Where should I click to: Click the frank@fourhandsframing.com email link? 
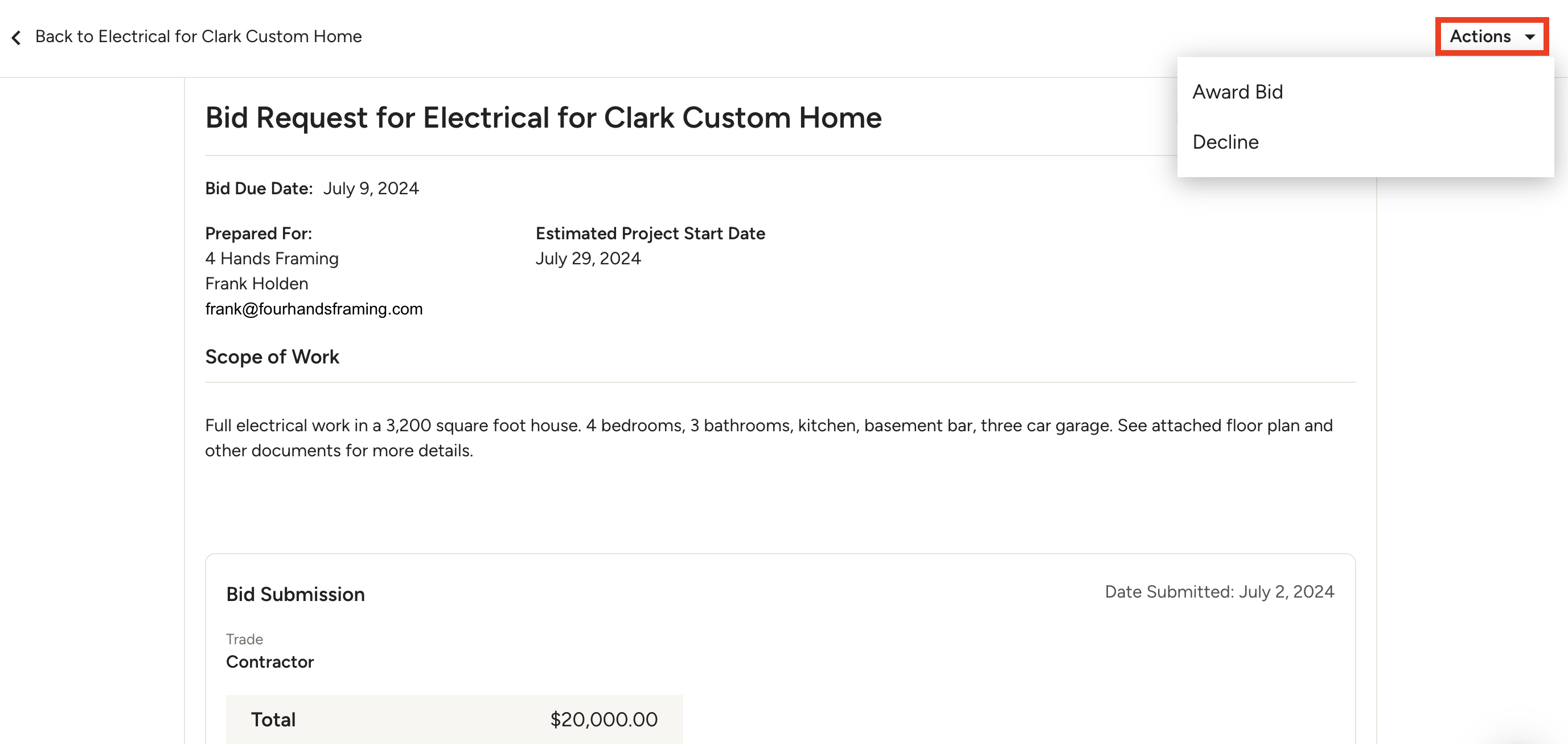314,309
